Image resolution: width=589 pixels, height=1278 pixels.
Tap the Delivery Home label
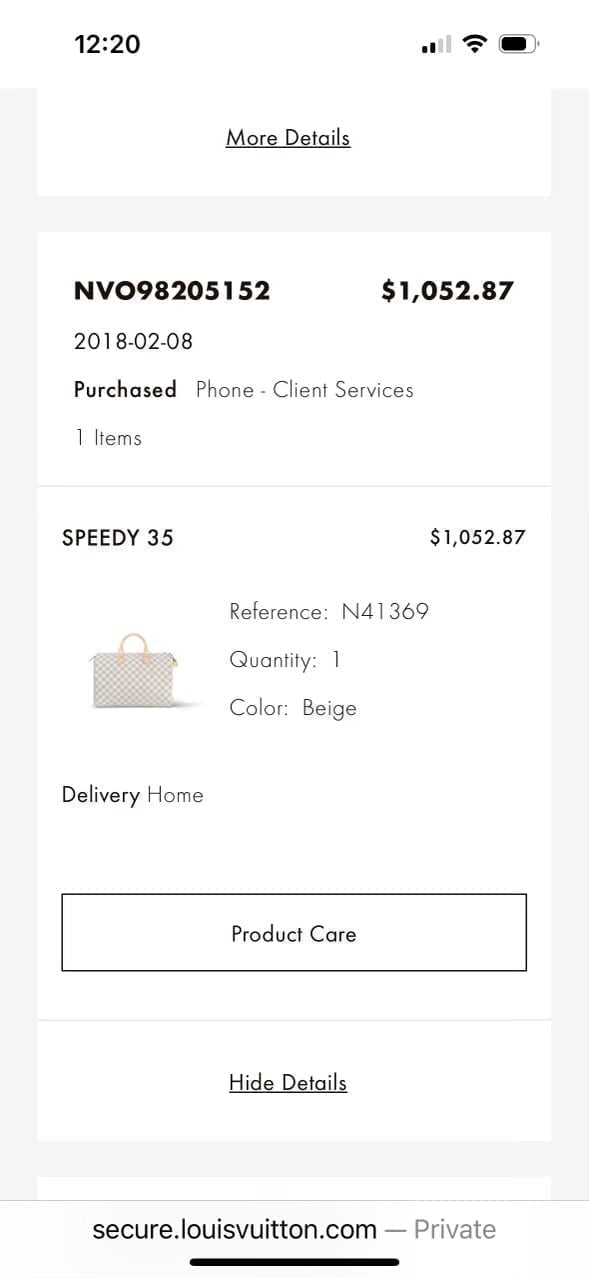[x=133, y=795]
